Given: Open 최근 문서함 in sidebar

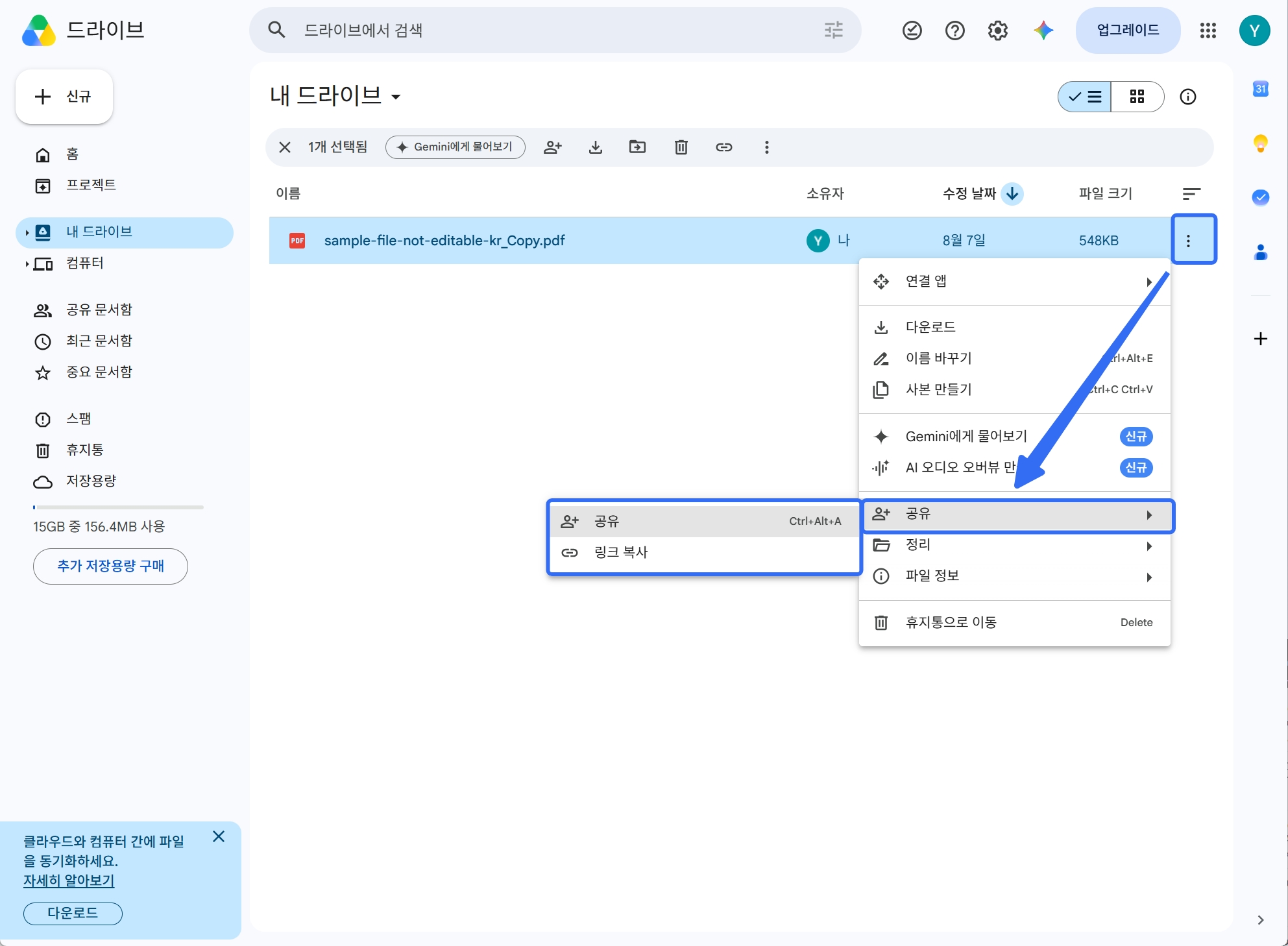Looking at the screenshot, I should point(124,341).
